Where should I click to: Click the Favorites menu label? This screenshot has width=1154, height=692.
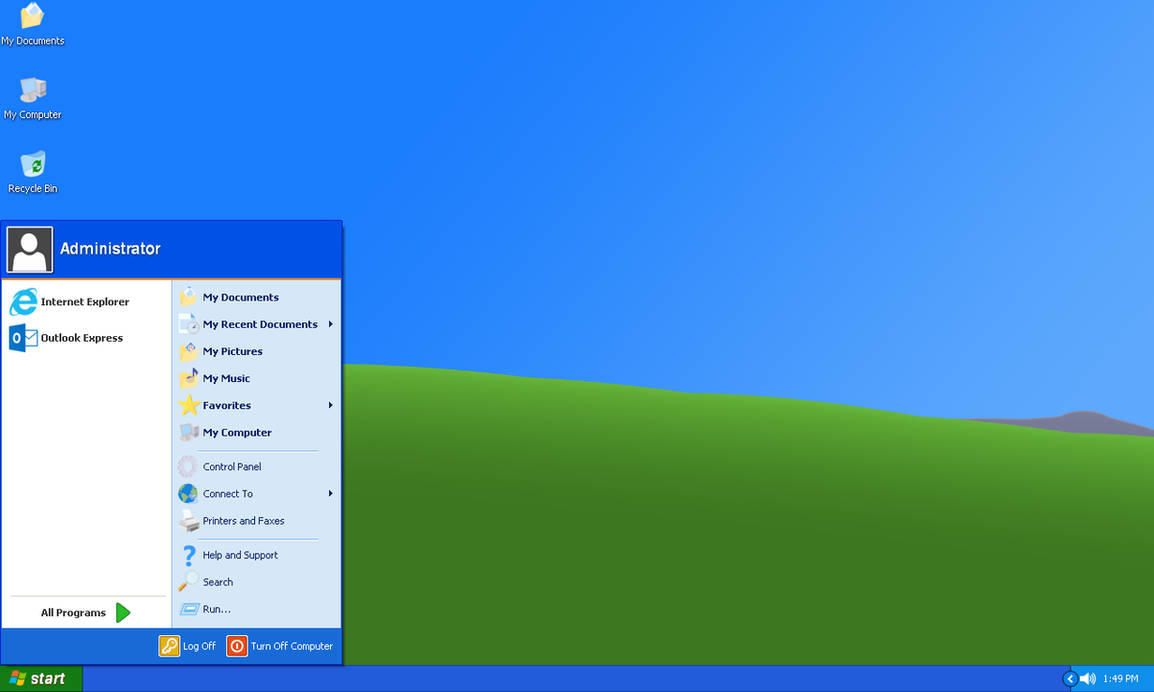[227, 406]
